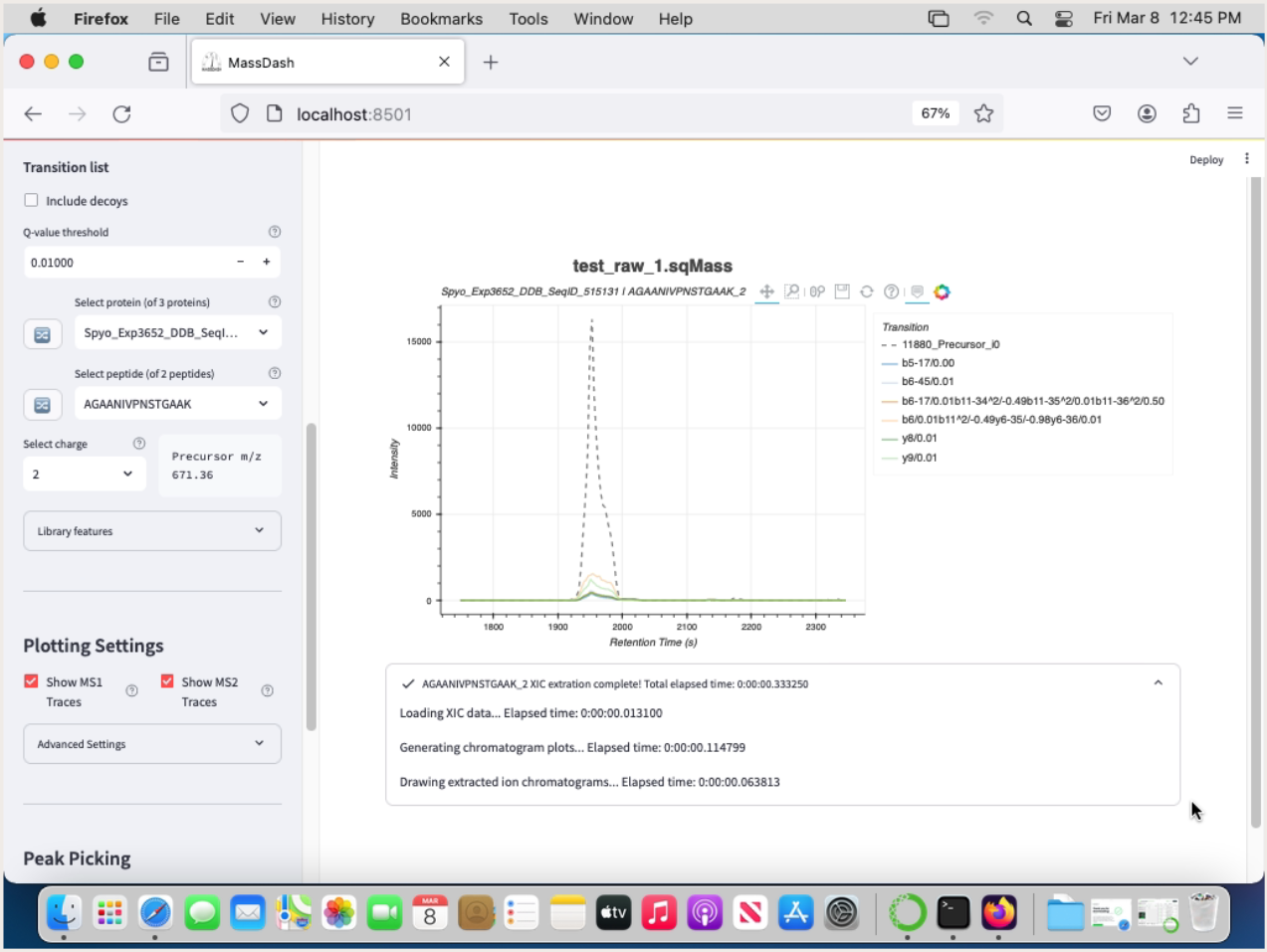Screen dimensions: 1267x952
Task: Toggle y8/0.01 trace in legend
Action: (910, 438)
